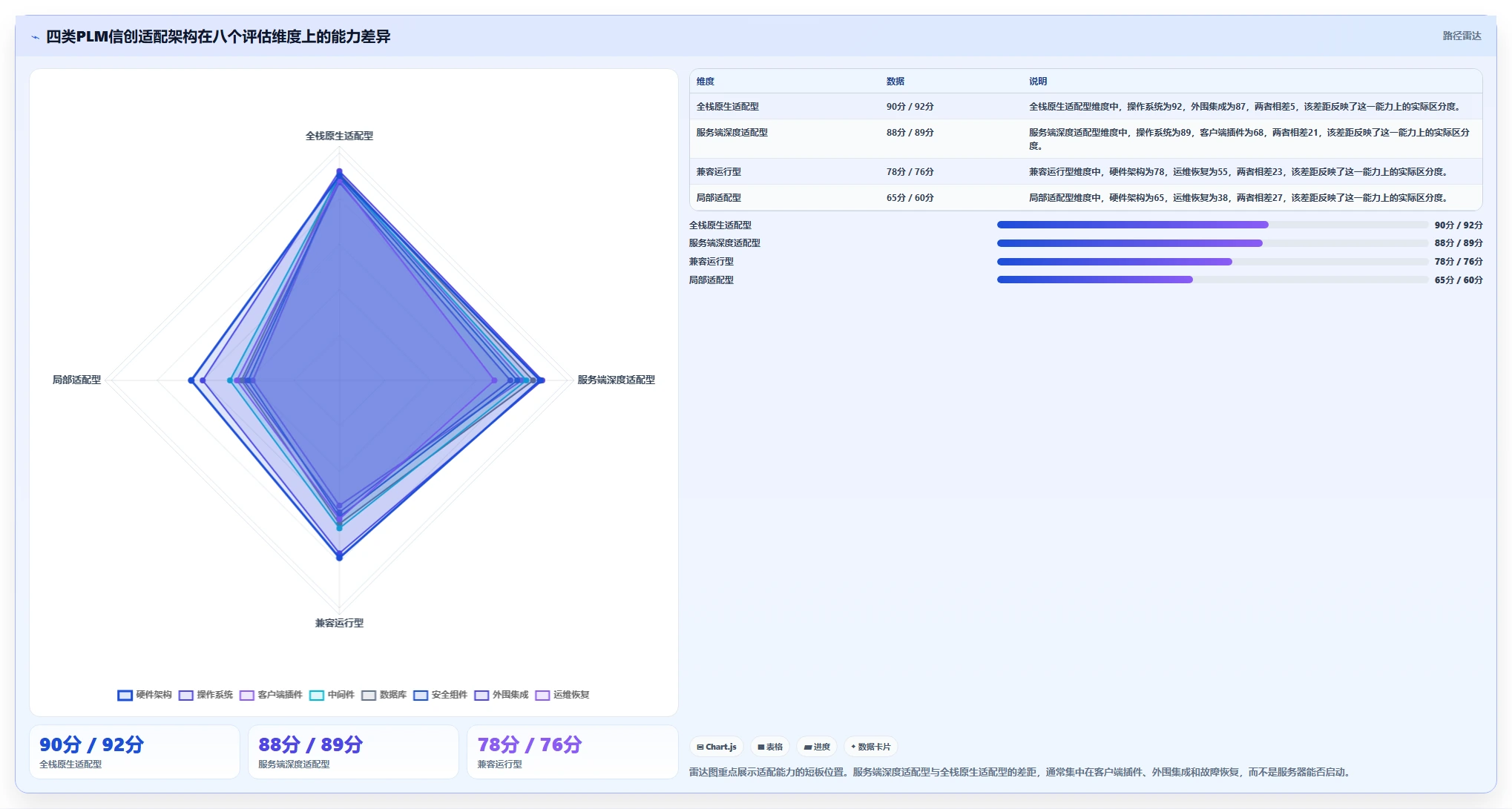Toggle the 安全组件 legend series
Image resolution: width=1512 pixels, height=809 pixels.
point(440,695)
